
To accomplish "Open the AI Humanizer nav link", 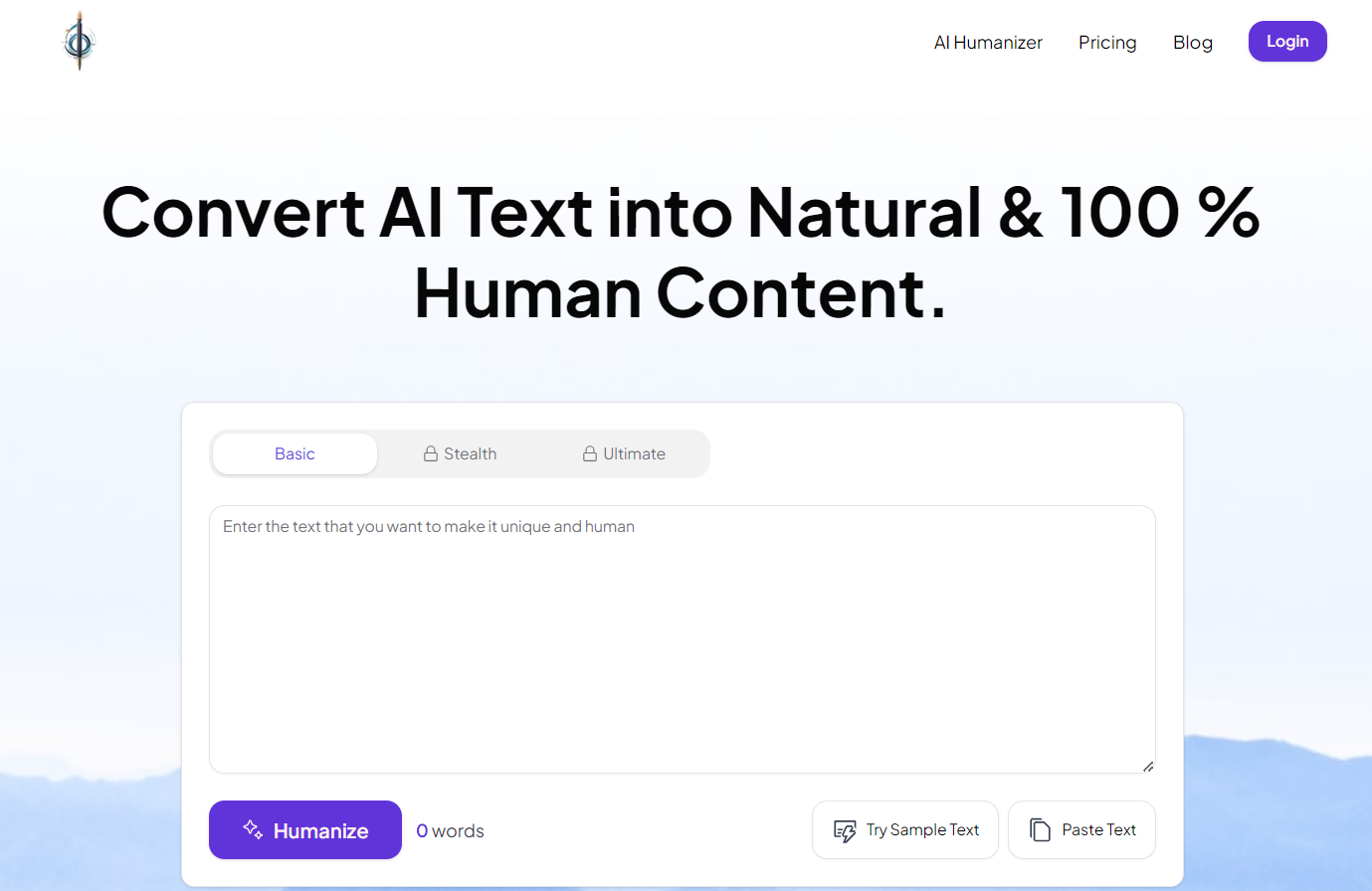I will pos(988,42).
